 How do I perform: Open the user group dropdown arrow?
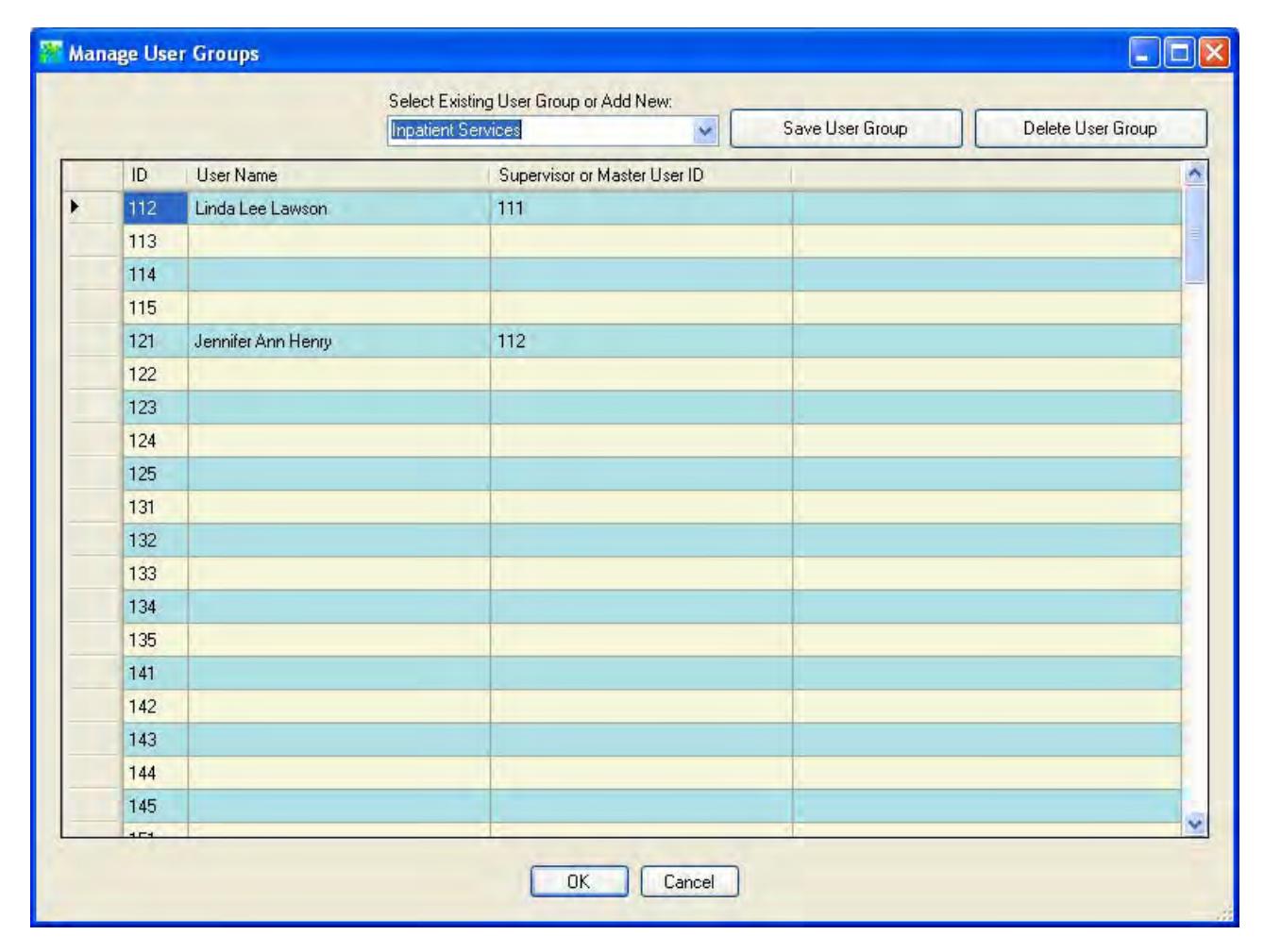click(705, 131)
